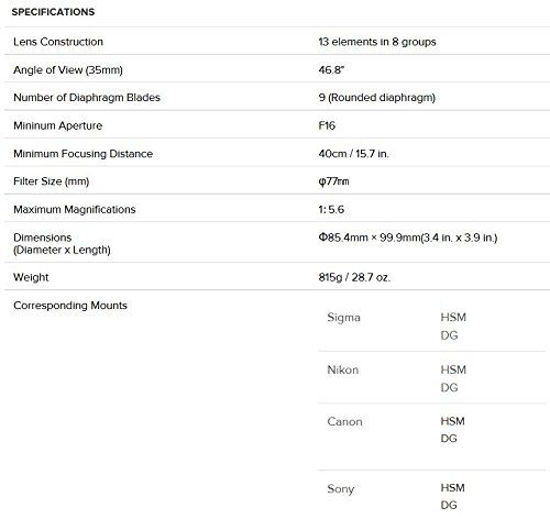The width and height of the screenshot is (550, 519).
Task: Select Number of Diaphragm Blades label
Action: click(x=87, y=97)
